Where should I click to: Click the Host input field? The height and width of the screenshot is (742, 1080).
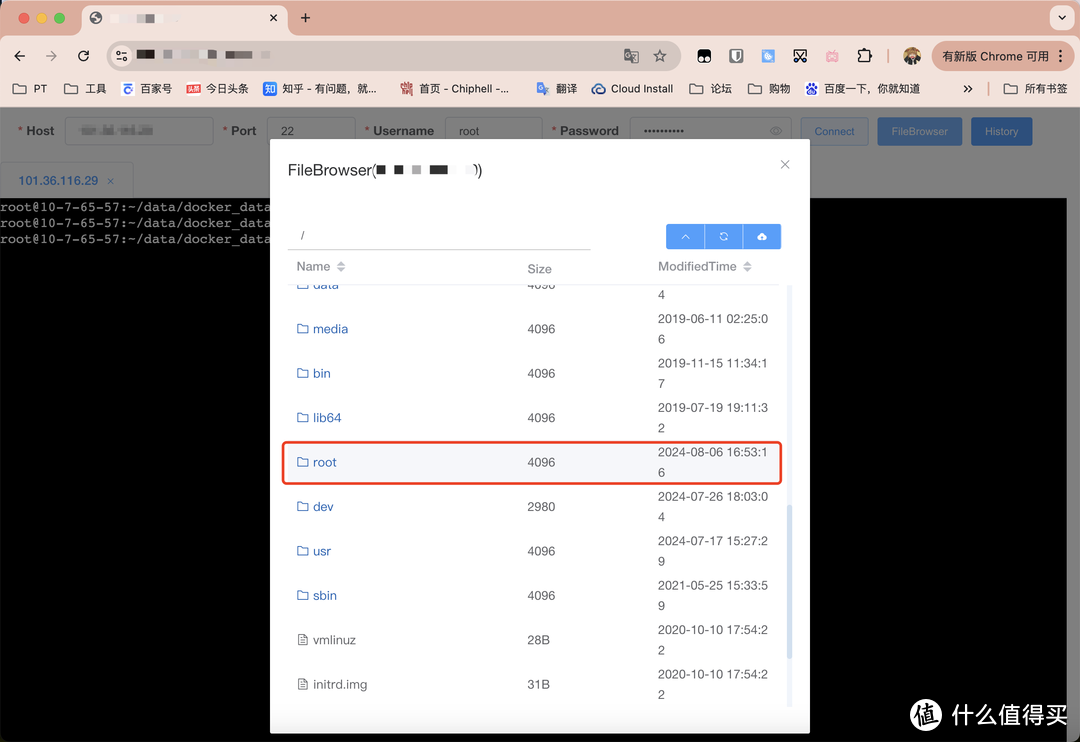(139, 131)
